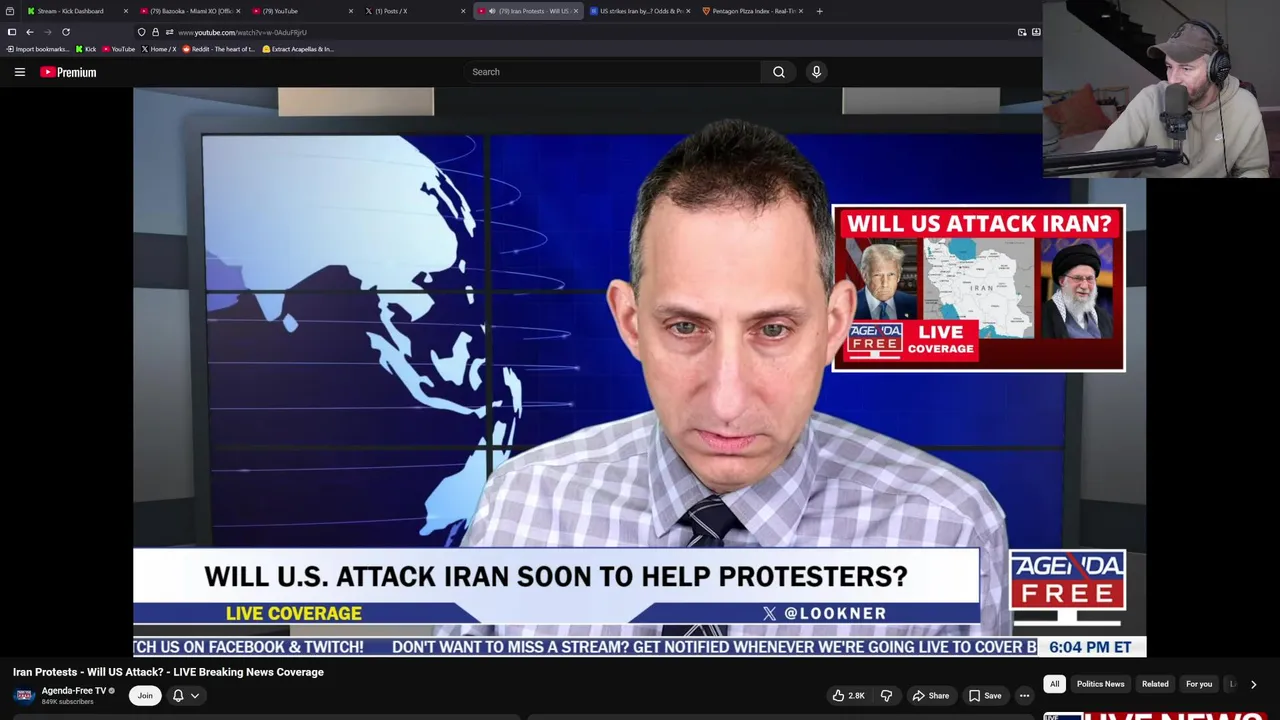Image resolution: width=1280 pixels, height=720 pixels.
Task: Save video to a playlist
Action: [x=985, y=696]
